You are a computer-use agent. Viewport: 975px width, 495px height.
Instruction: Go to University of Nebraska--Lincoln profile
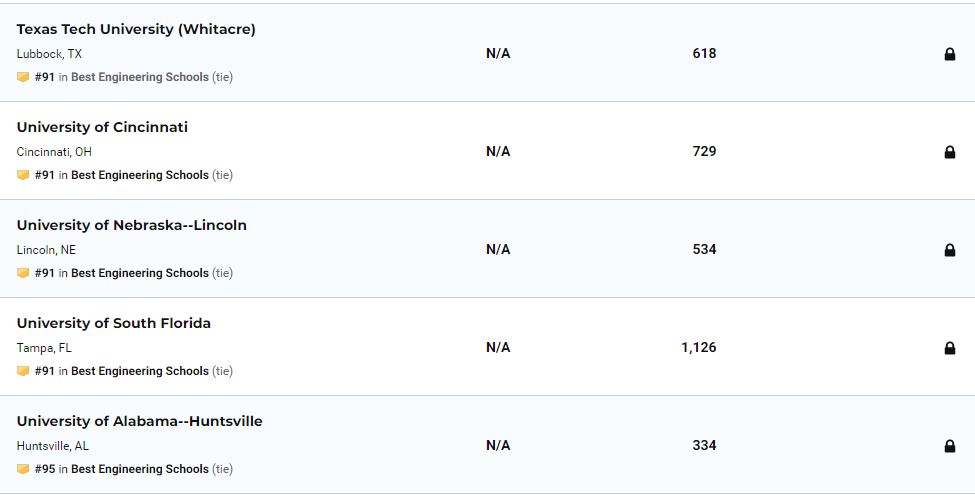(131, 225)
